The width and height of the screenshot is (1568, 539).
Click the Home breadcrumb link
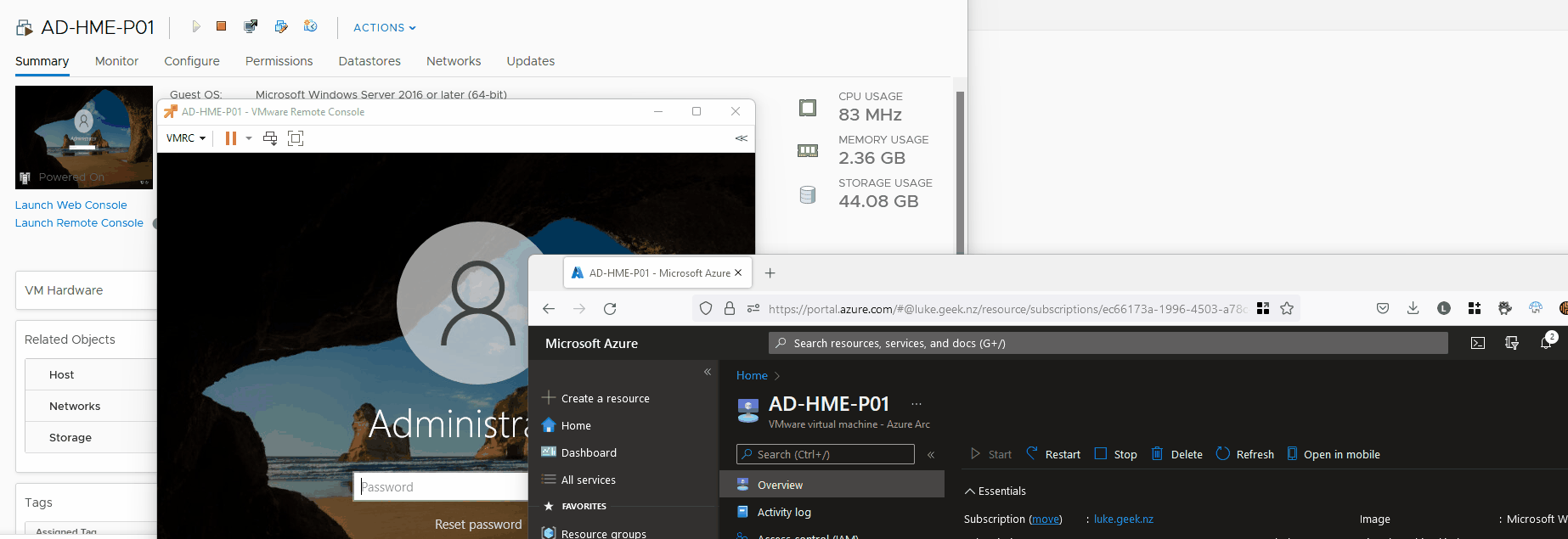tap(752, 375)
